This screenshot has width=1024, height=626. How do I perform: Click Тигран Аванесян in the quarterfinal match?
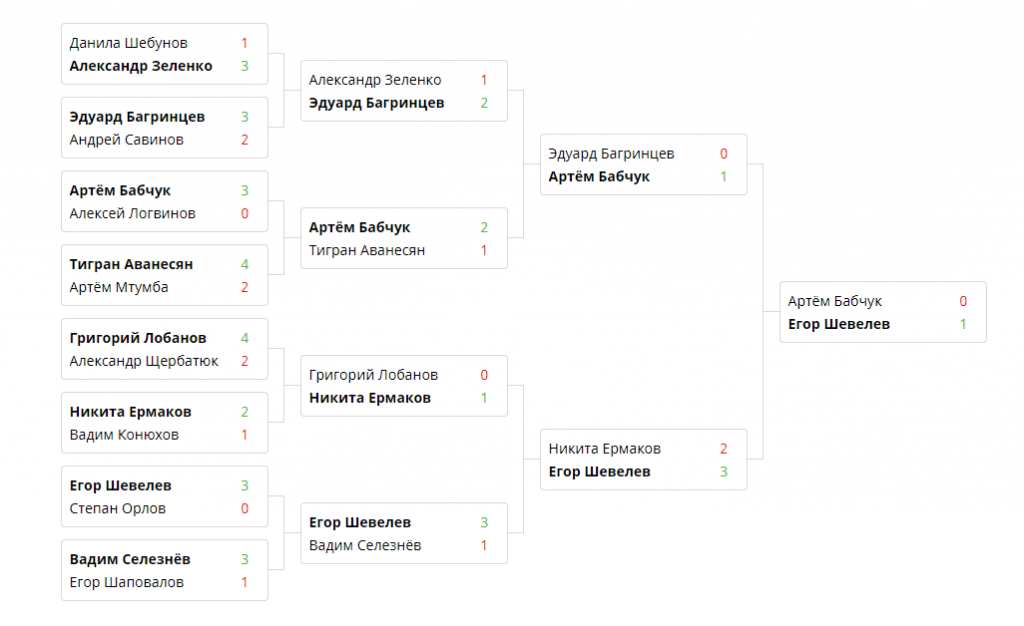click(367, 250)
